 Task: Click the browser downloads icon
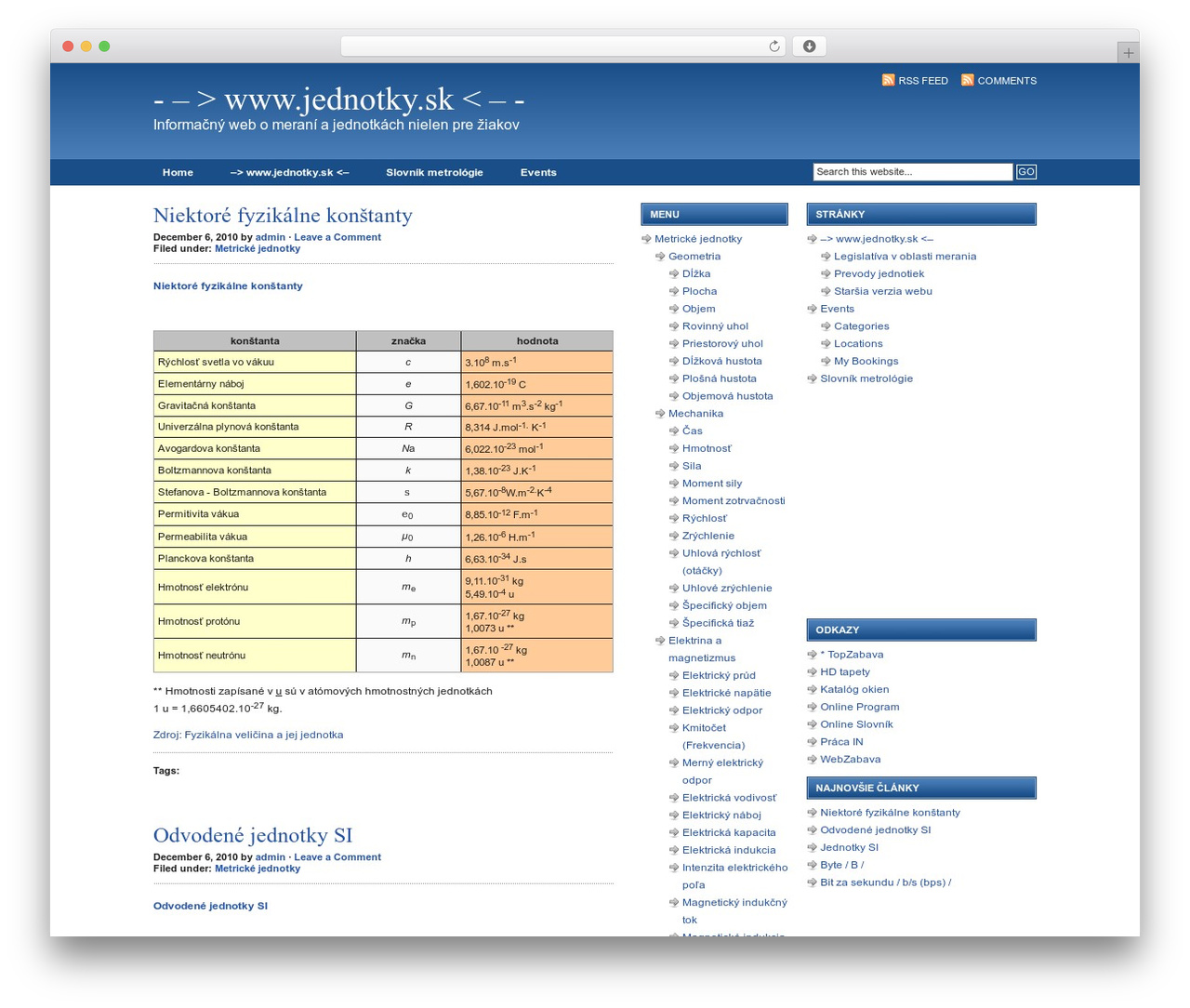click(809, 46)
